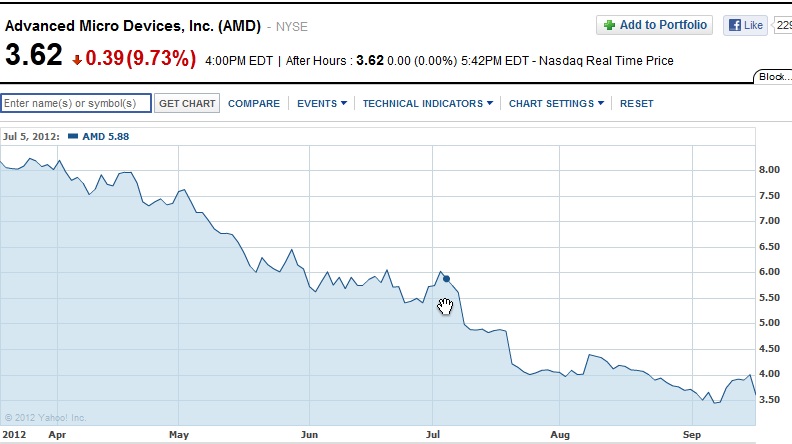Click the 6.50 y-axis label
The image size is (792, 444).
pyautogui.click(x=769, y=246)
